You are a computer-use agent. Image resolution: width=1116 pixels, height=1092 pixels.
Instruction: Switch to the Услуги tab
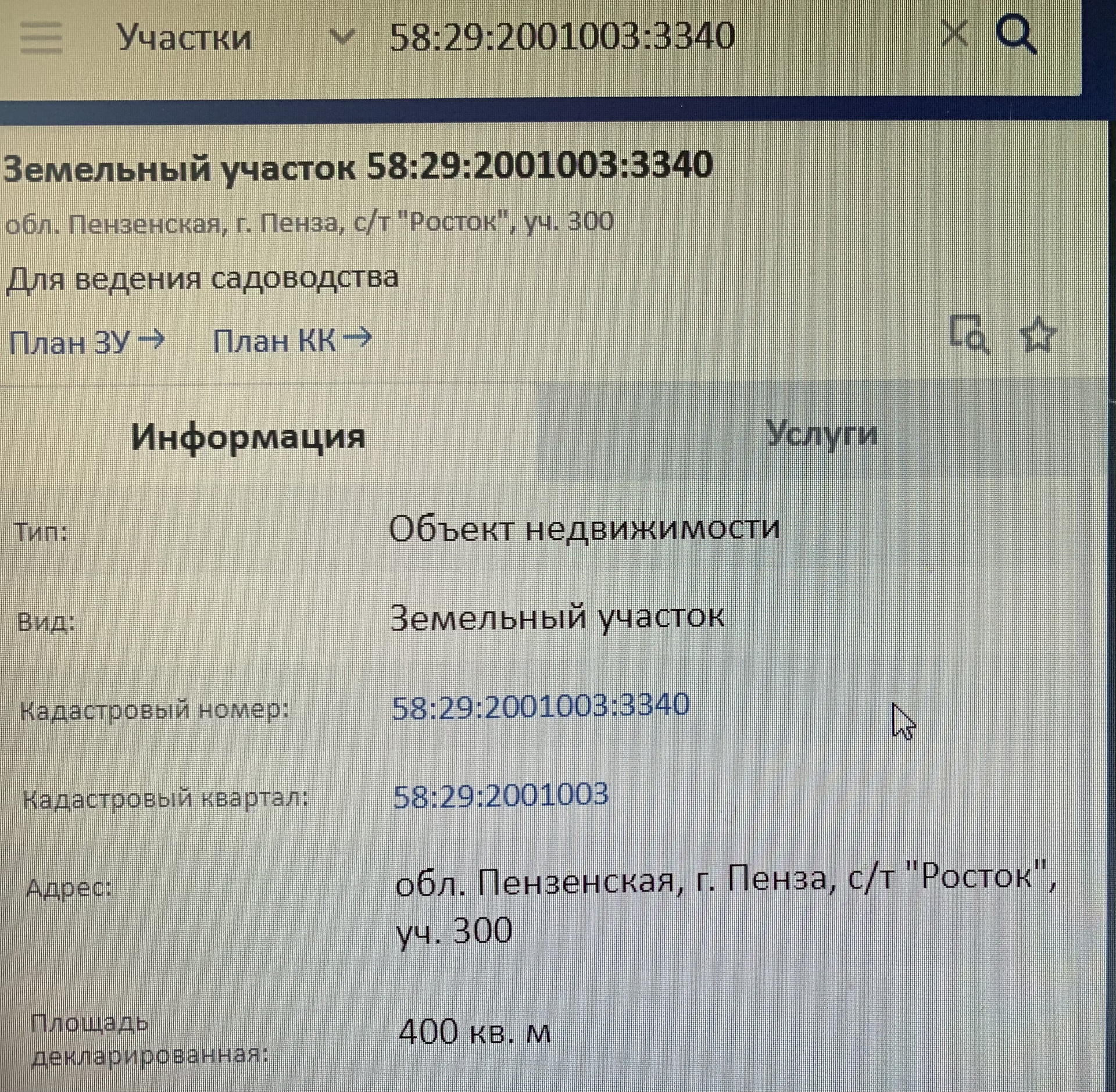pos(821,433)
